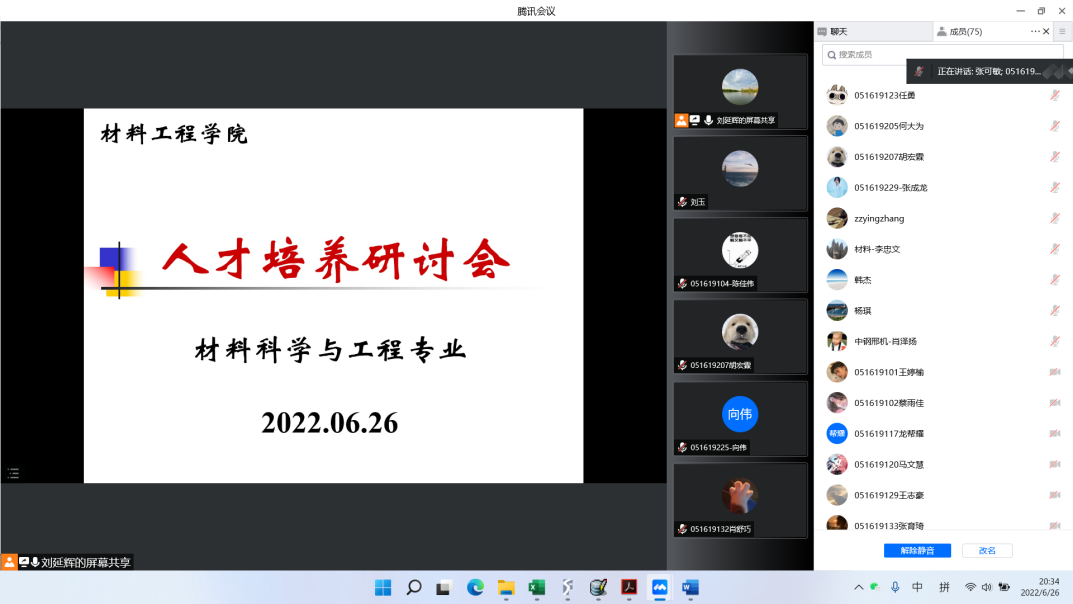
Task: Toggle the microphone icon beside 韩杰
Action: (x=1054, y=280)
